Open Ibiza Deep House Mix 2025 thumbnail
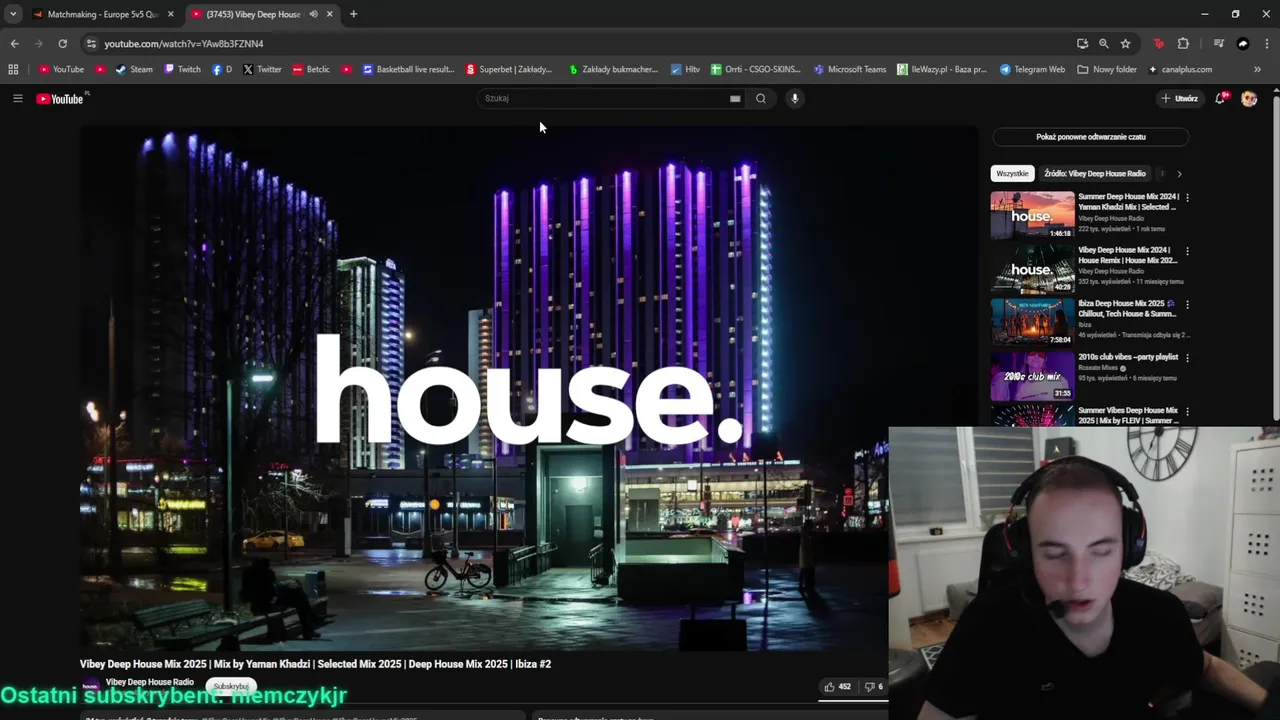This screenshot has width=1280, height=720. pos(1032,321)
